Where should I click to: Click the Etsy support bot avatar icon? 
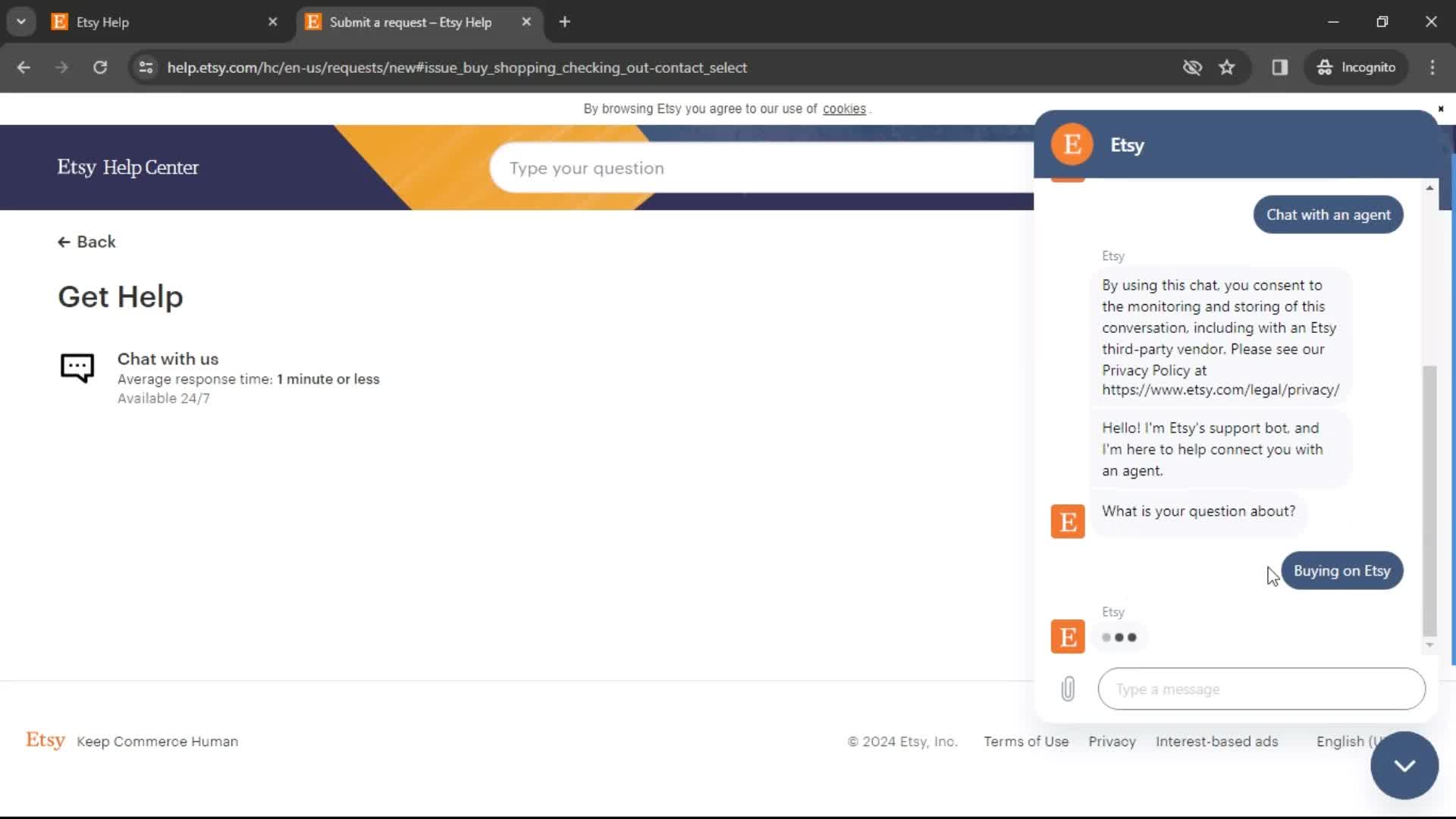[x=1067, y=521]
